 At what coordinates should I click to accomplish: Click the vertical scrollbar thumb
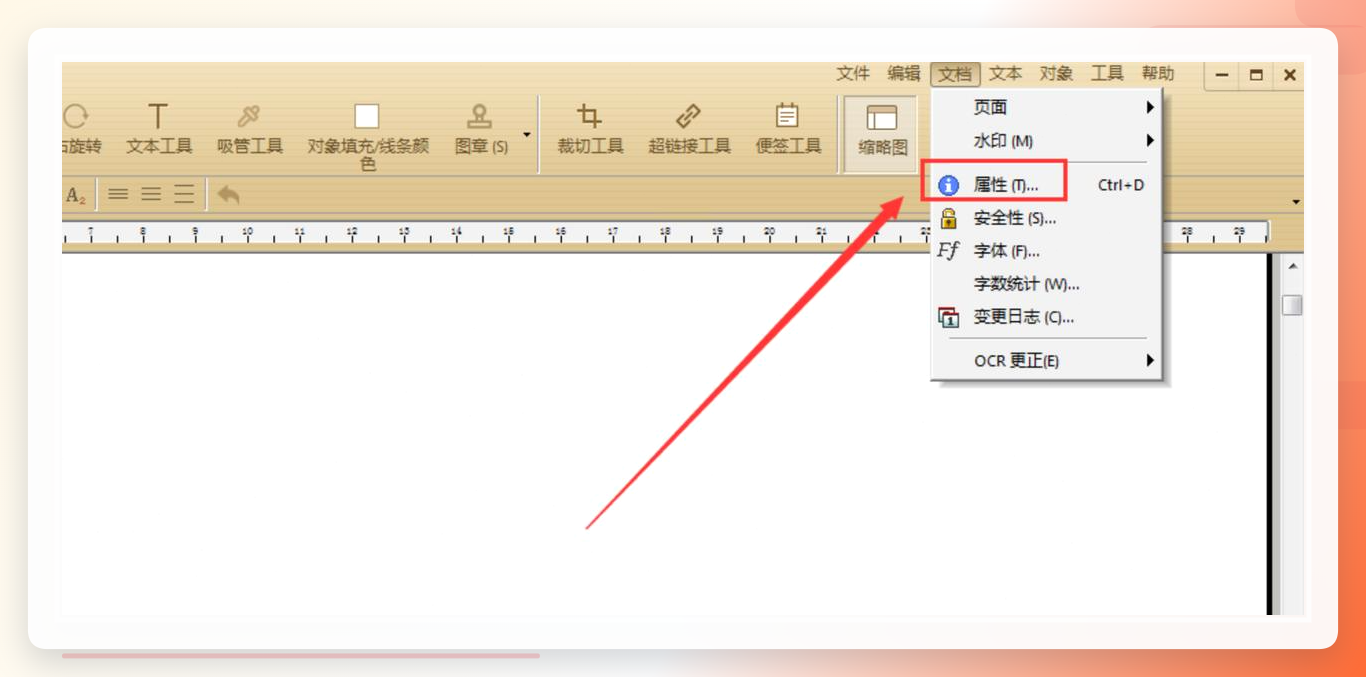[x=1292, y=305]
